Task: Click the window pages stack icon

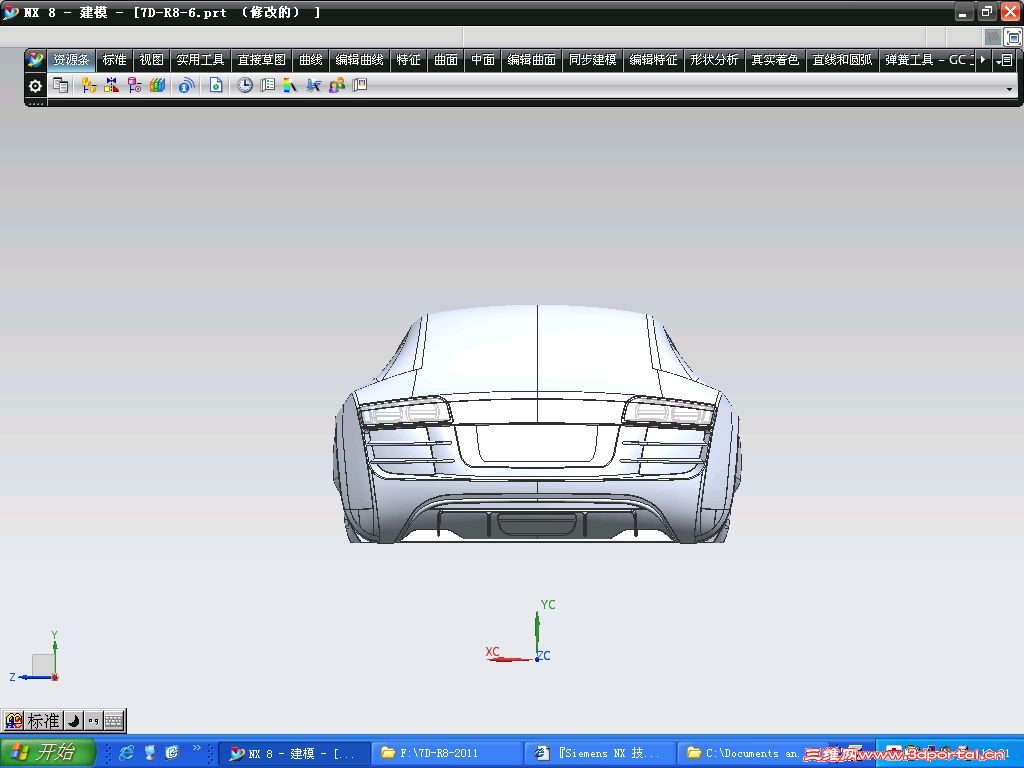Action: click(61, 85)
